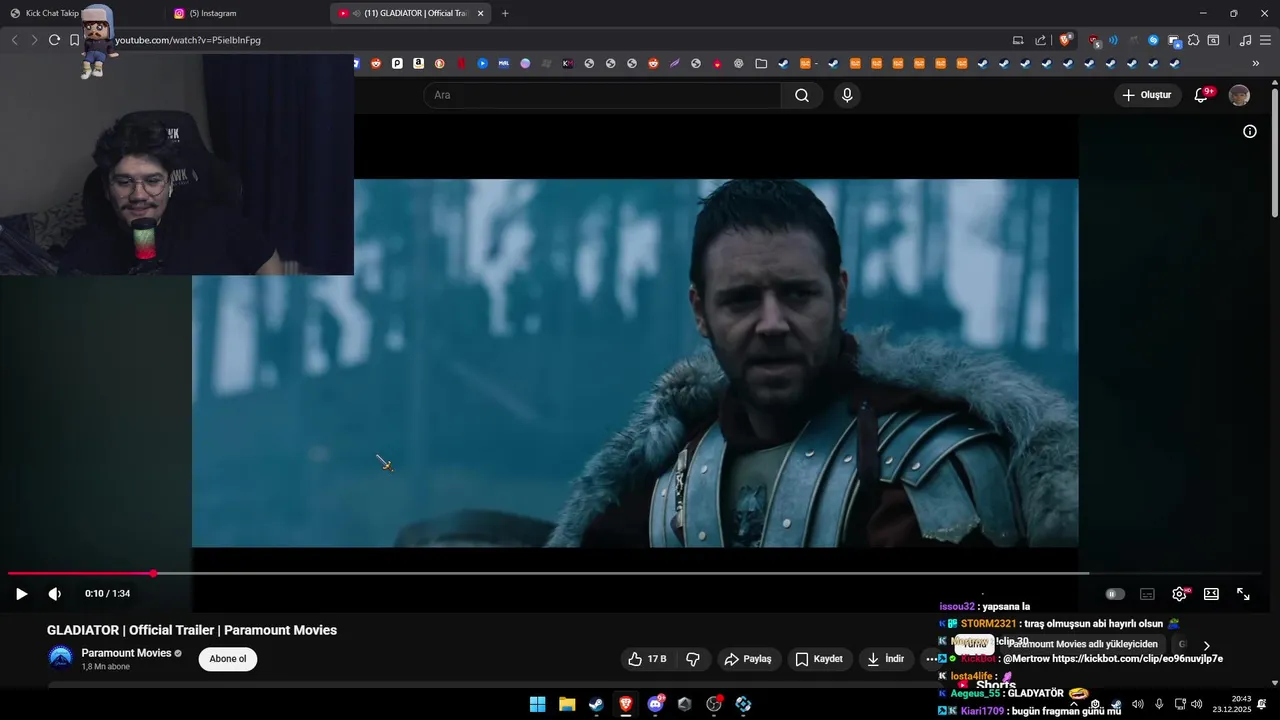Switch player to theater mode

[x=1211, y=594]
